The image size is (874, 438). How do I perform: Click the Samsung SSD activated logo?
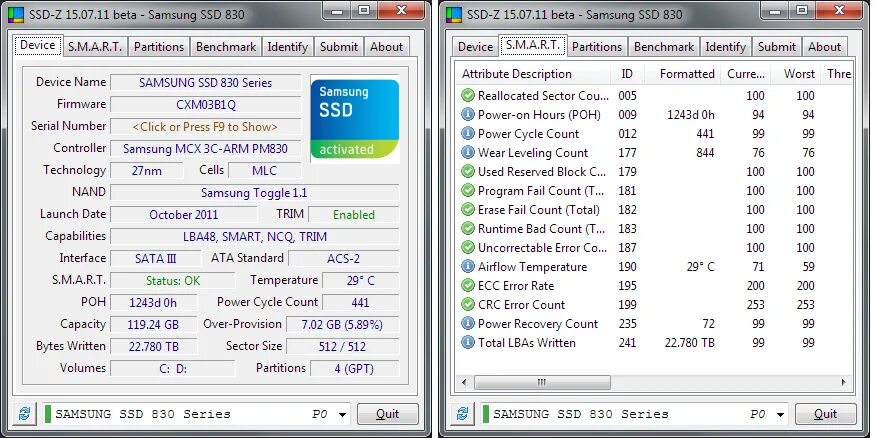(355, 119)
